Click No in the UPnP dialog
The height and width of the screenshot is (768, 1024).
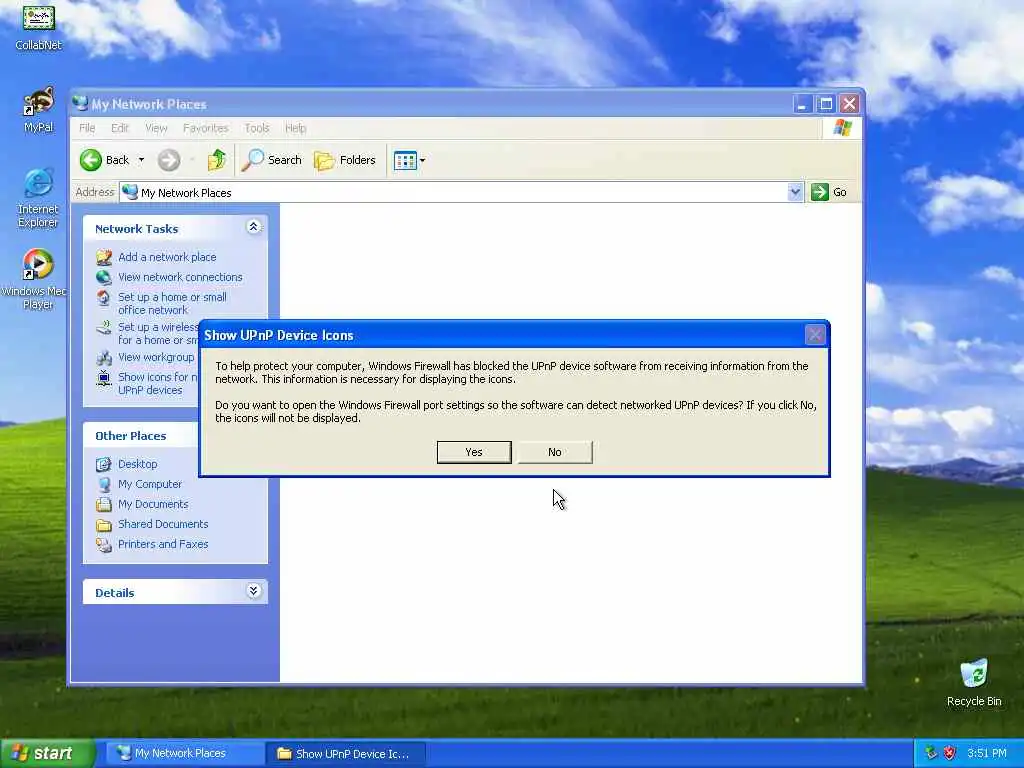(554, 452)
